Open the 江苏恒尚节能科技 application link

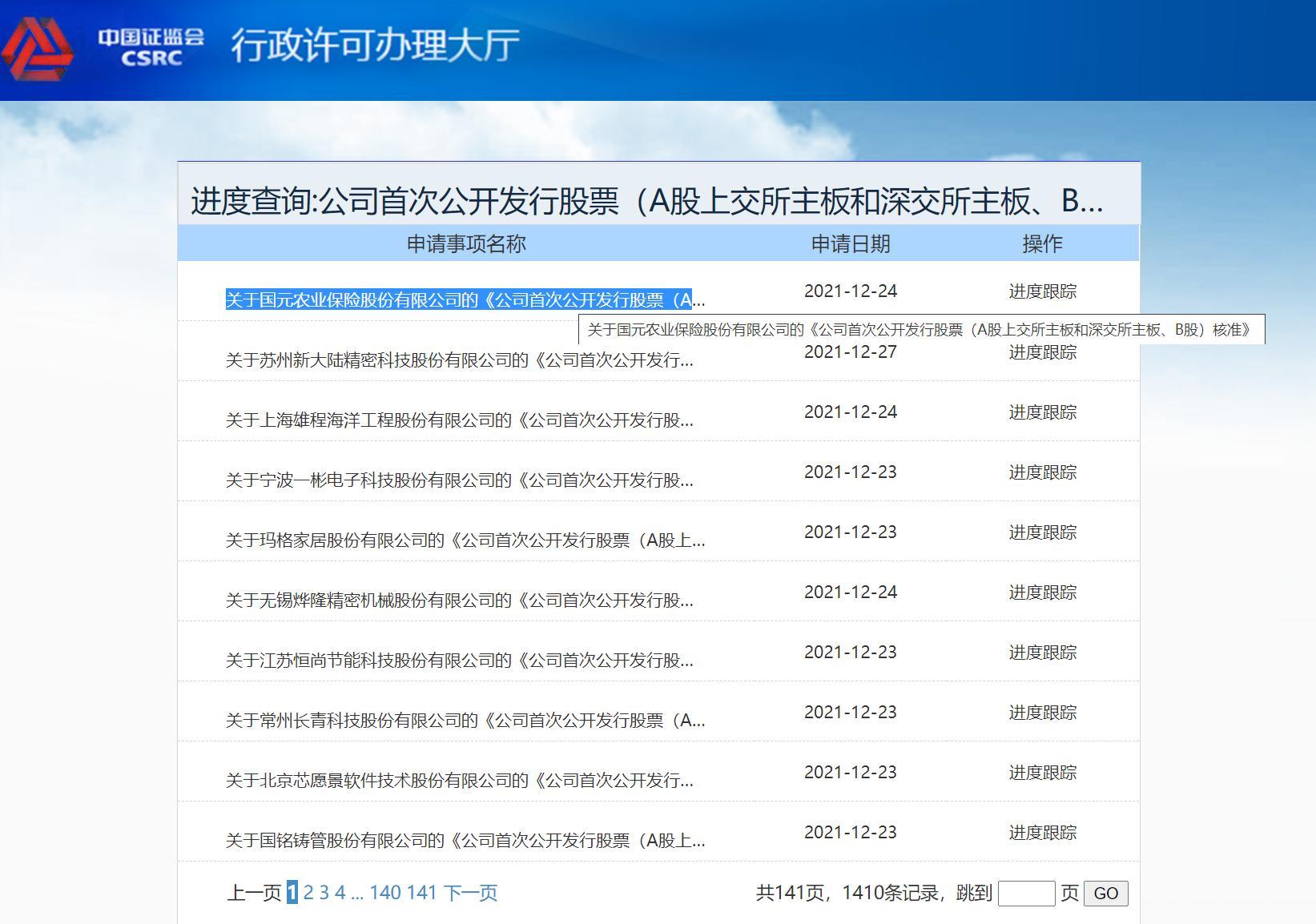click(459, 661)
